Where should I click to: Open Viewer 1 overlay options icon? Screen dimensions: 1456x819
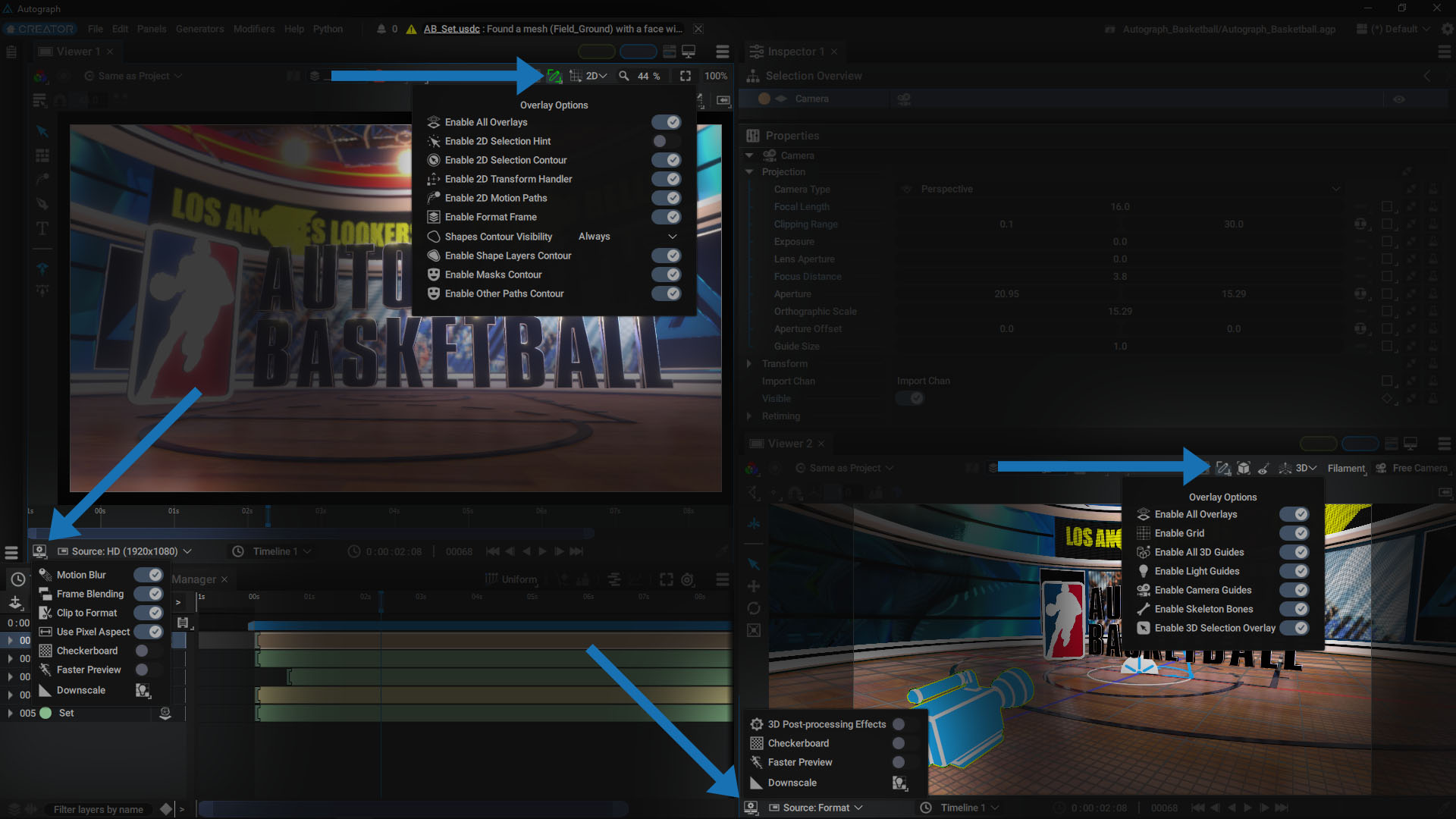tap(554, 76)
